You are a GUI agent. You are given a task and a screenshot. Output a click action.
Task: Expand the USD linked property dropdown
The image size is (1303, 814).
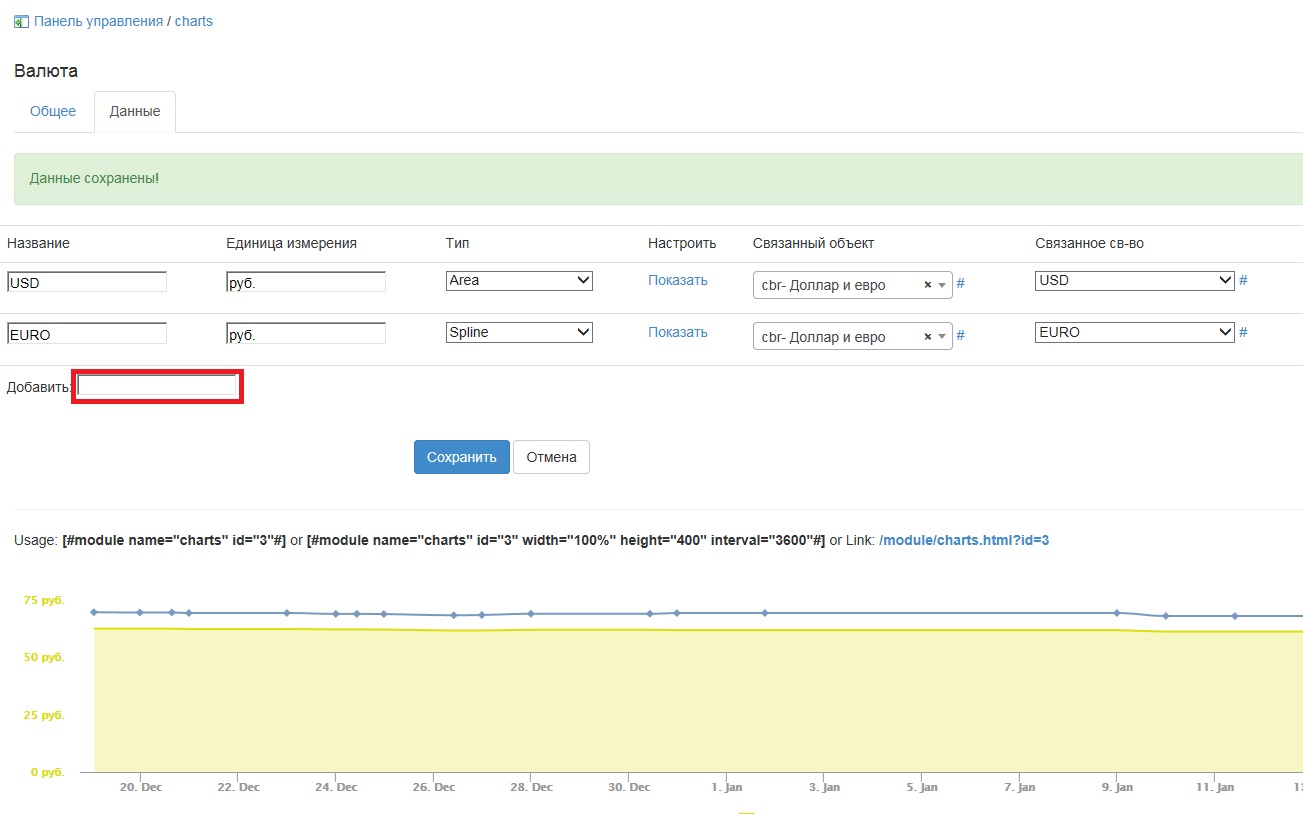tap(1134, 281)
